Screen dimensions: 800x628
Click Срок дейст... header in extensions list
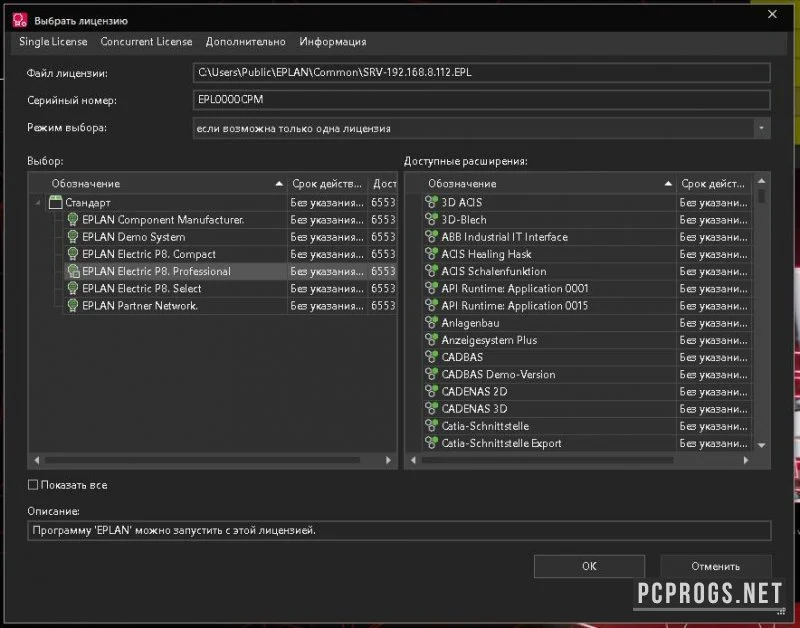point(714,184)
